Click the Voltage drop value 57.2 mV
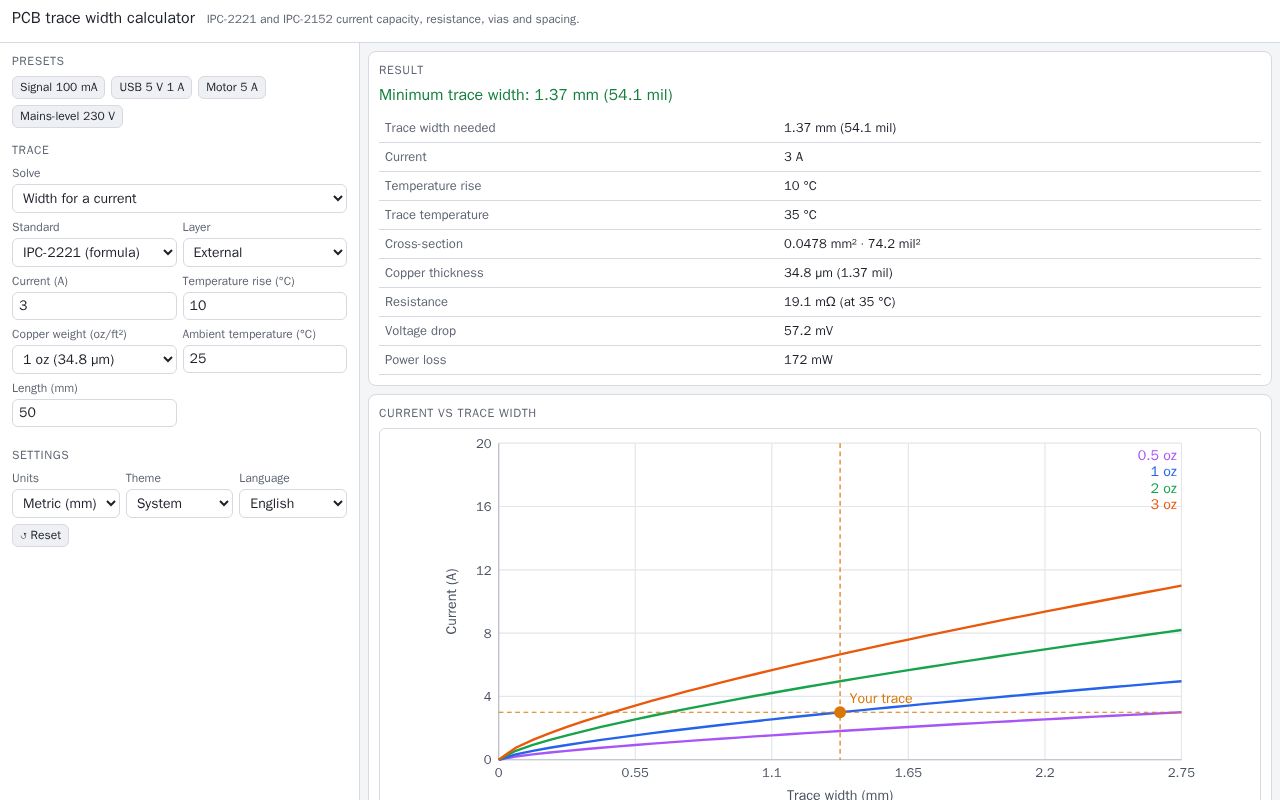 click(x=808, y=331)
